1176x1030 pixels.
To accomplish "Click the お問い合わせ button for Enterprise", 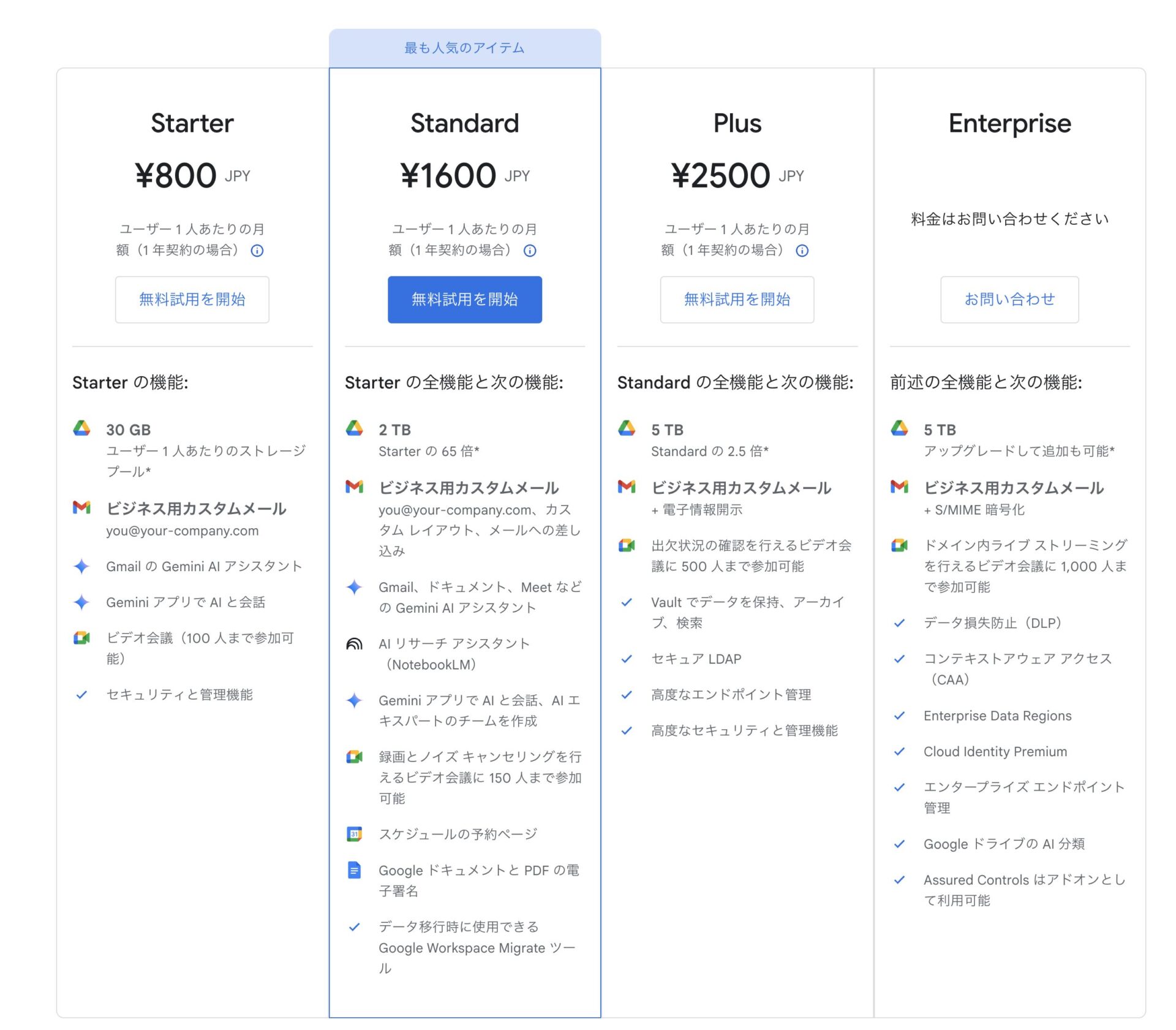I will 1009,300.
